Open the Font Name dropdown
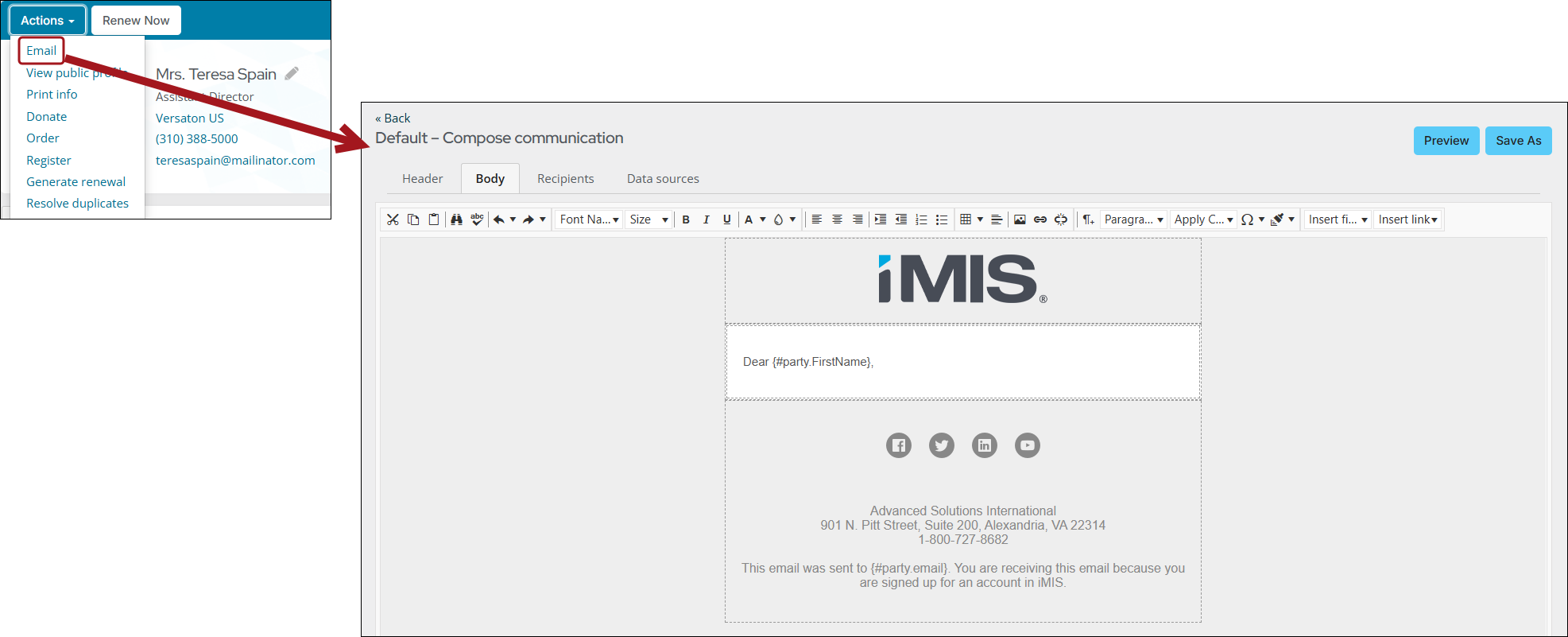 coord(589,219)
